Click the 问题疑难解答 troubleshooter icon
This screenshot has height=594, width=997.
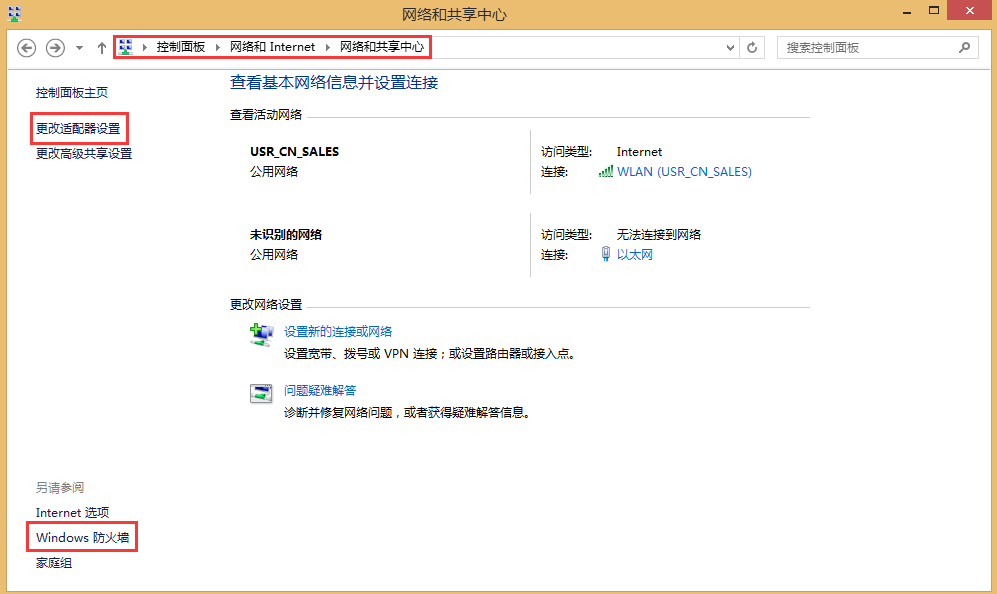coord(261,393)
